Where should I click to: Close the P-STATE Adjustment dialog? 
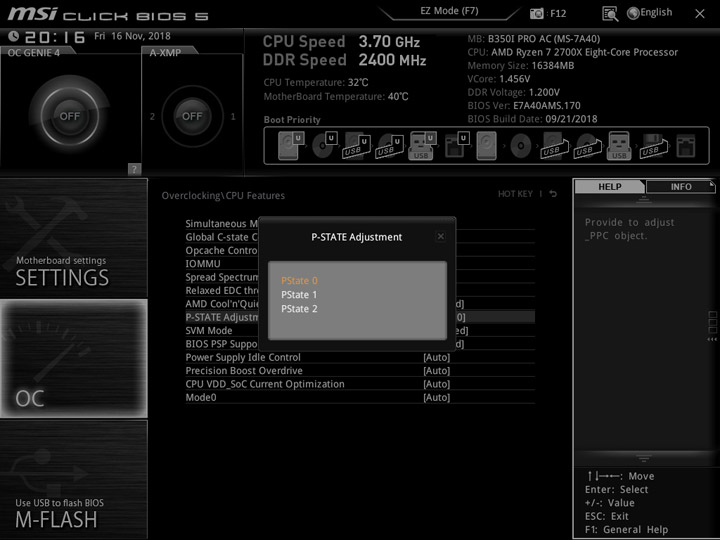440,236
